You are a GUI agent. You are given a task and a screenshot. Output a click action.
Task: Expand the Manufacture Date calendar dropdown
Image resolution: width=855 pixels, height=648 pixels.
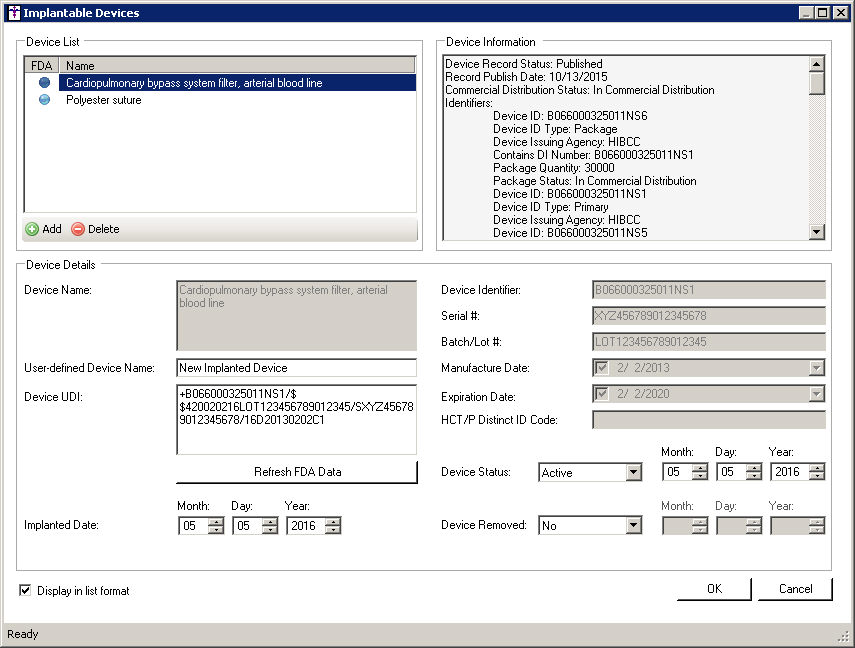(817, 368)
